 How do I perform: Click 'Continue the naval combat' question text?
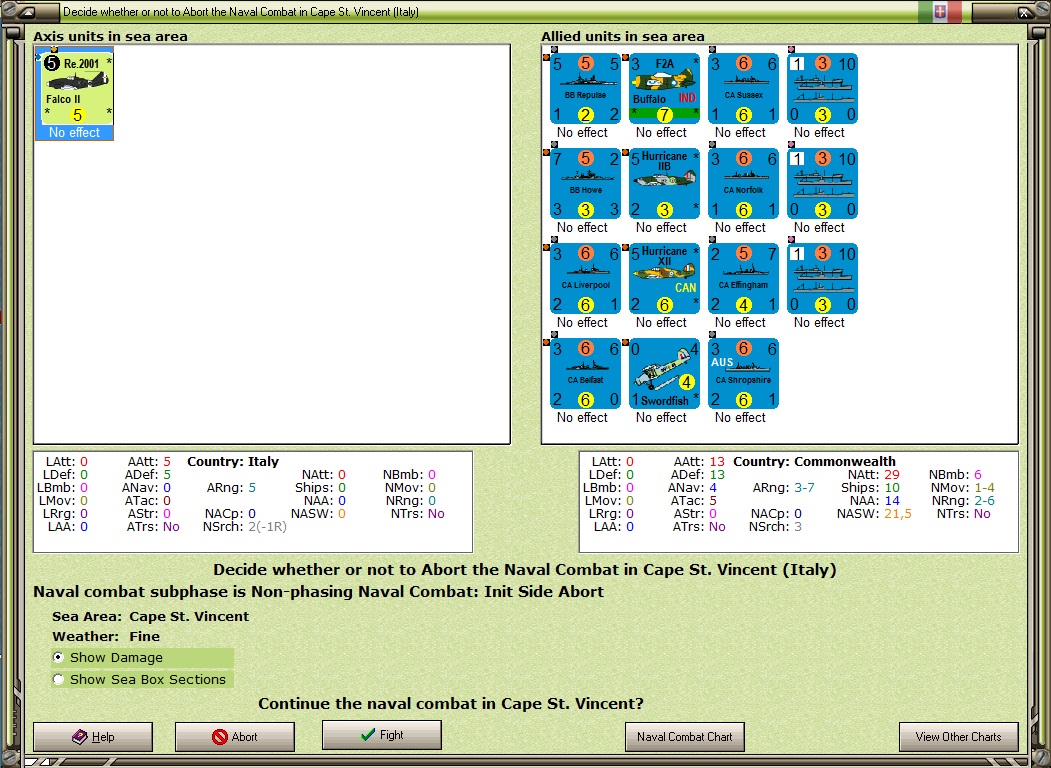(x=450, y=704)
